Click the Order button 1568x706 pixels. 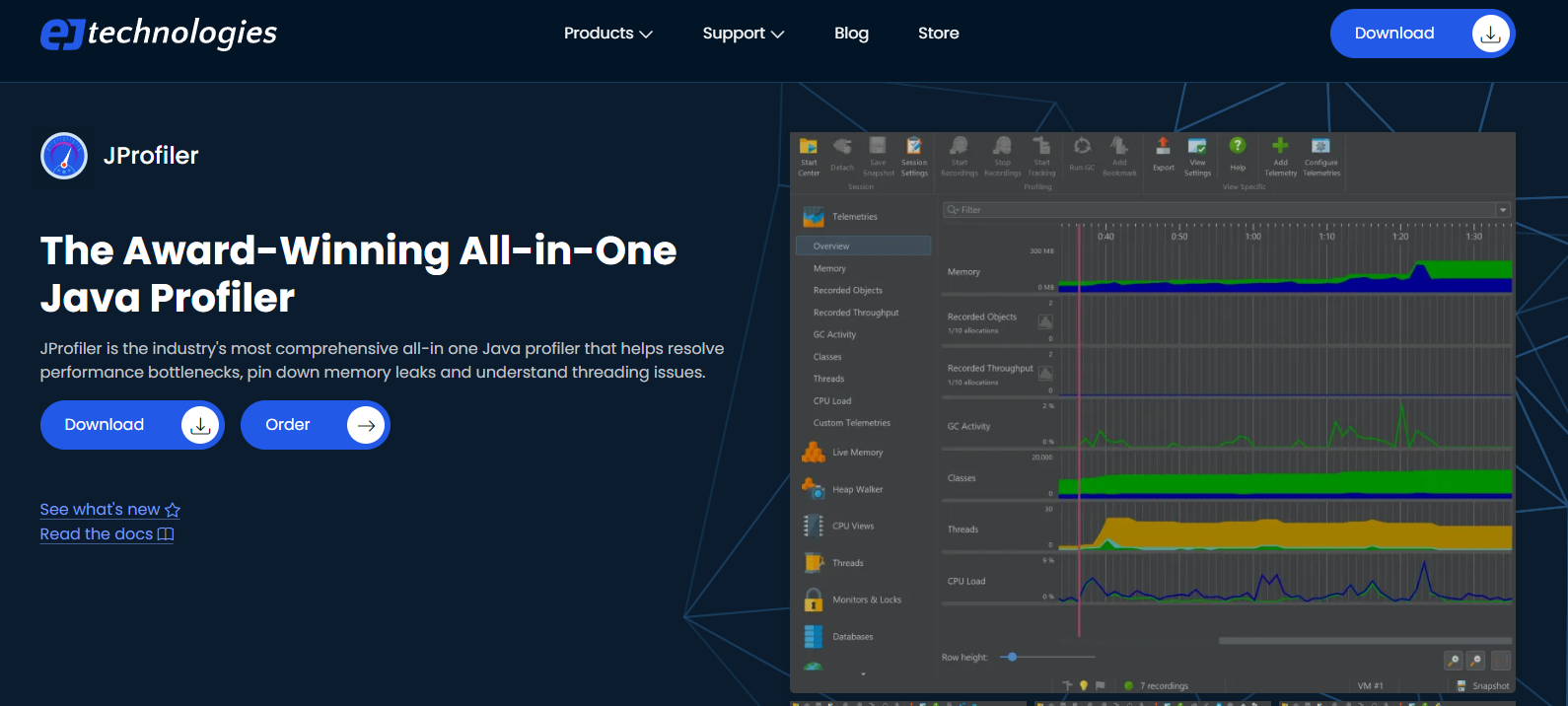316,425
